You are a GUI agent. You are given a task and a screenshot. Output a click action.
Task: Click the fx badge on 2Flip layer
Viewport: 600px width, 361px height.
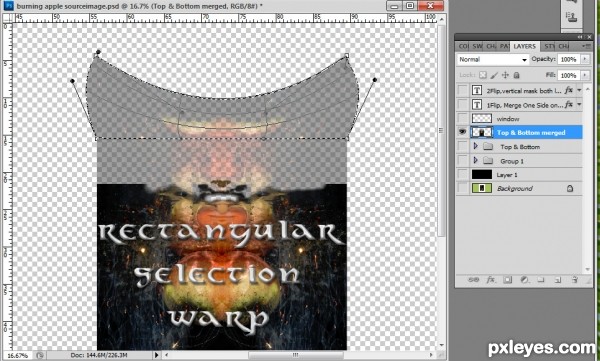pyautogui.click(x=569, y=90)
